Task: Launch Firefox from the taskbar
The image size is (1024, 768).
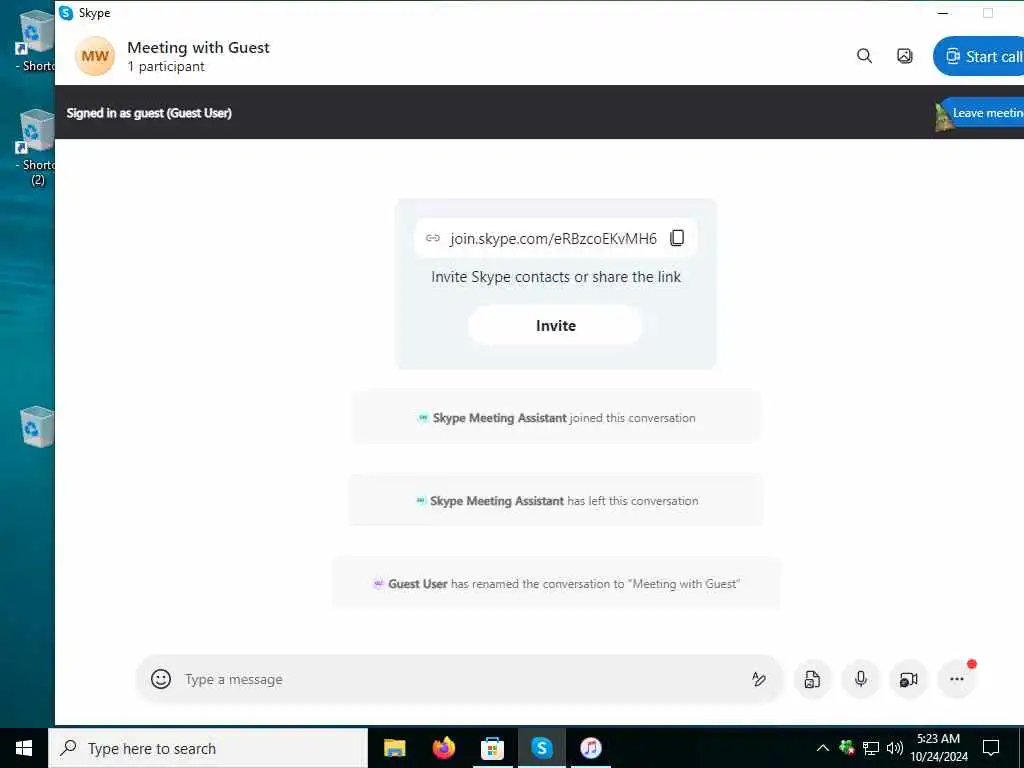Action: point(443,748)
